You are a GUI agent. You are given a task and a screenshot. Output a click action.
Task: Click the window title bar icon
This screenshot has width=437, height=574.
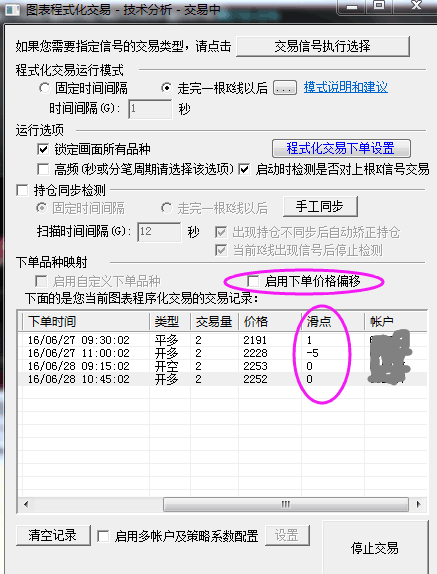pos(13,10)
